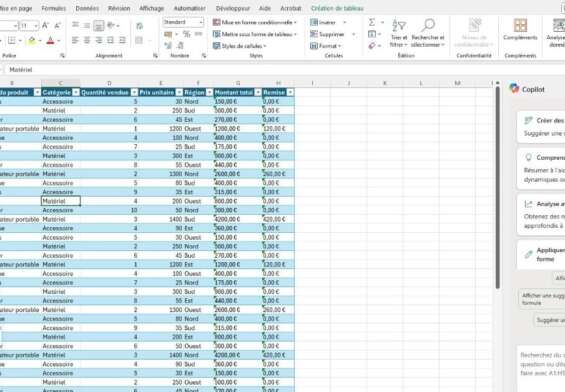The image size is (565, 392).
Task: Open the Catégorie column filter arrow
Action: pyautogui.click(x=76, y=93)
